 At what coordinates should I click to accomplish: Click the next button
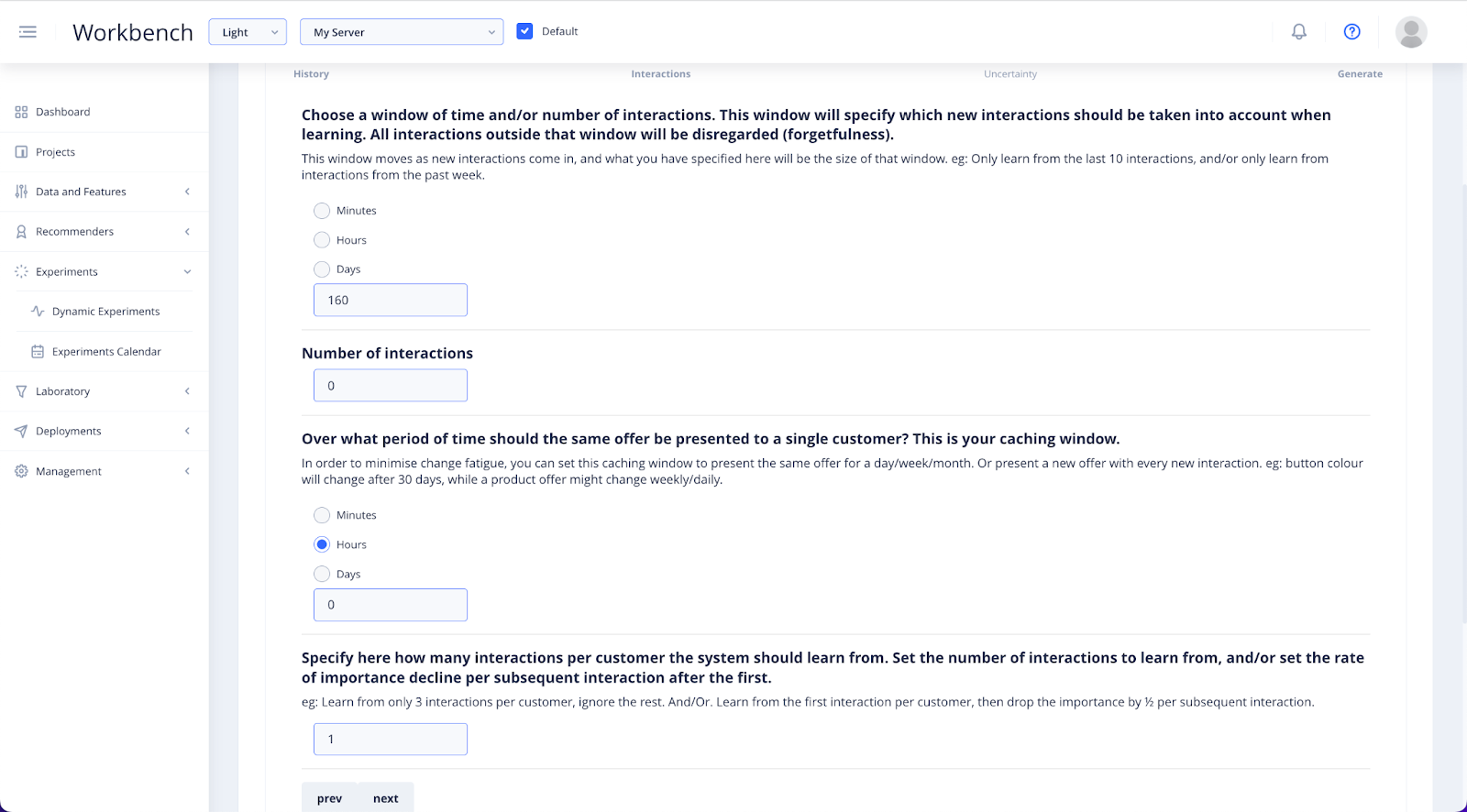tap(386, 798)
